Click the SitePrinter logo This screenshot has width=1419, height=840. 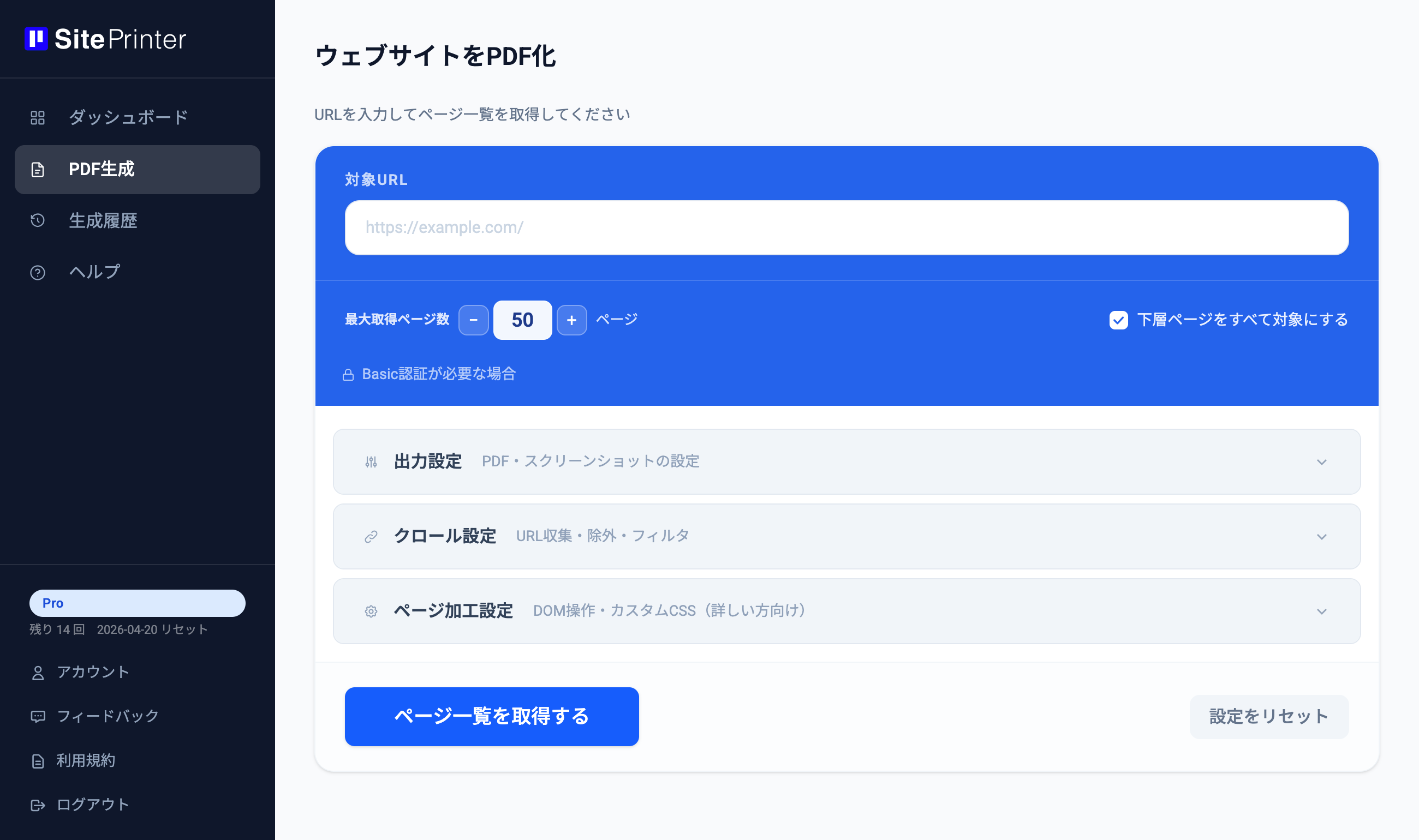click(x=105, y=39)
